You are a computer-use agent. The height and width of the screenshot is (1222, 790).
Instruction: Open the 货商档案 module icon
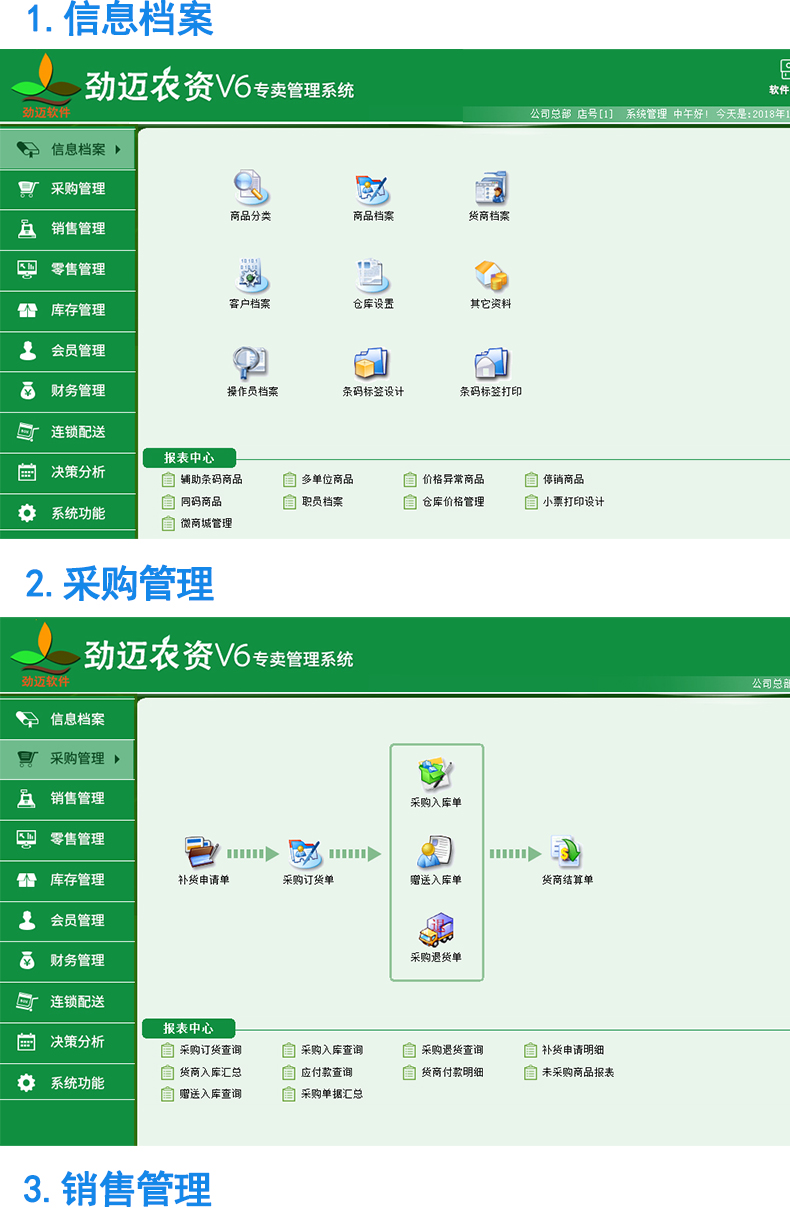[x=490, y=195]
